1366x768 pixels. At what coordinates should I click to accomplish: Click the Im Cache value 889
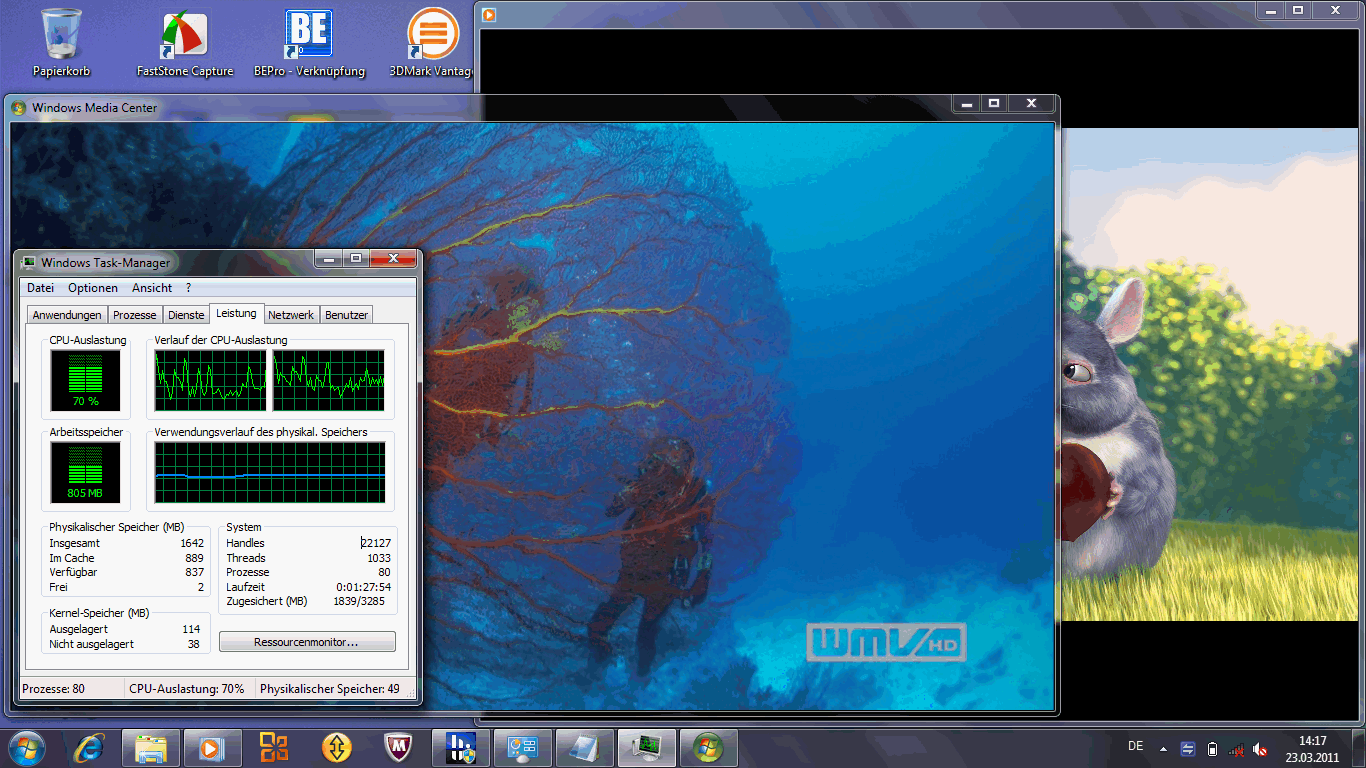pyautogui.click(x=194, y=558)
